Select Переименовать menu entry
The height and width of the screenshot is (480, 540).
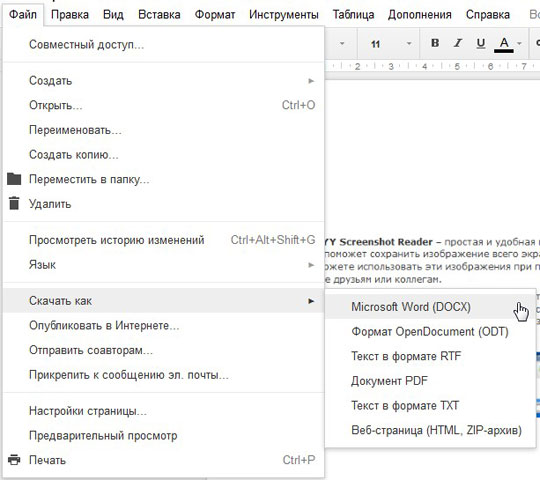click(164, 130)
